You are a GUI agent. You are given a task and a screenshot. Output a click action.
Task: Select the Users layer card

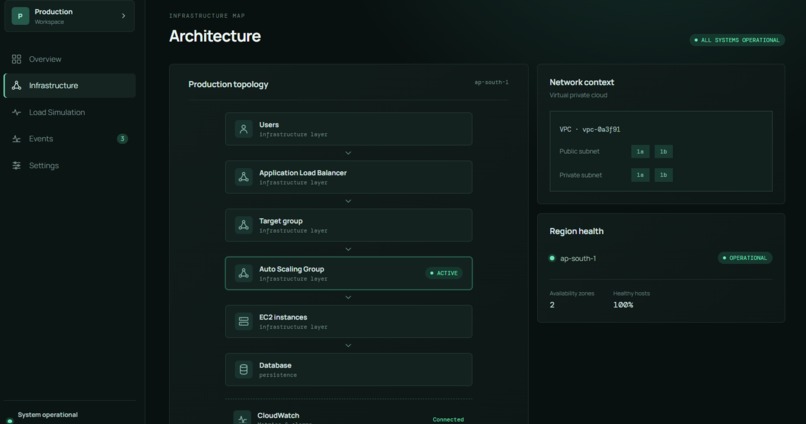point(349,129)
